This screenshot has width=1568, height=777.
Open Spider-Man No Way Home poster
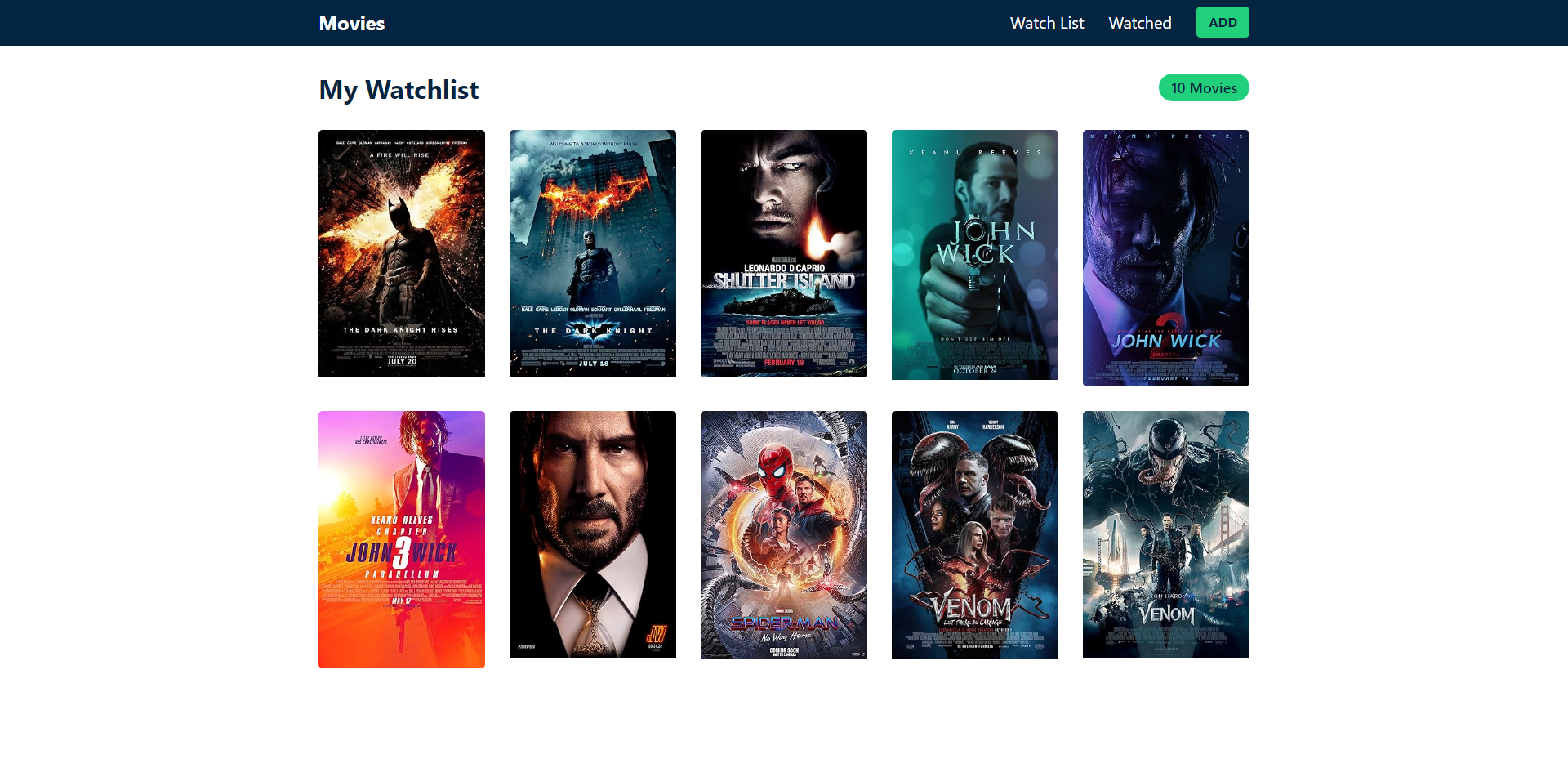(784, 534)
